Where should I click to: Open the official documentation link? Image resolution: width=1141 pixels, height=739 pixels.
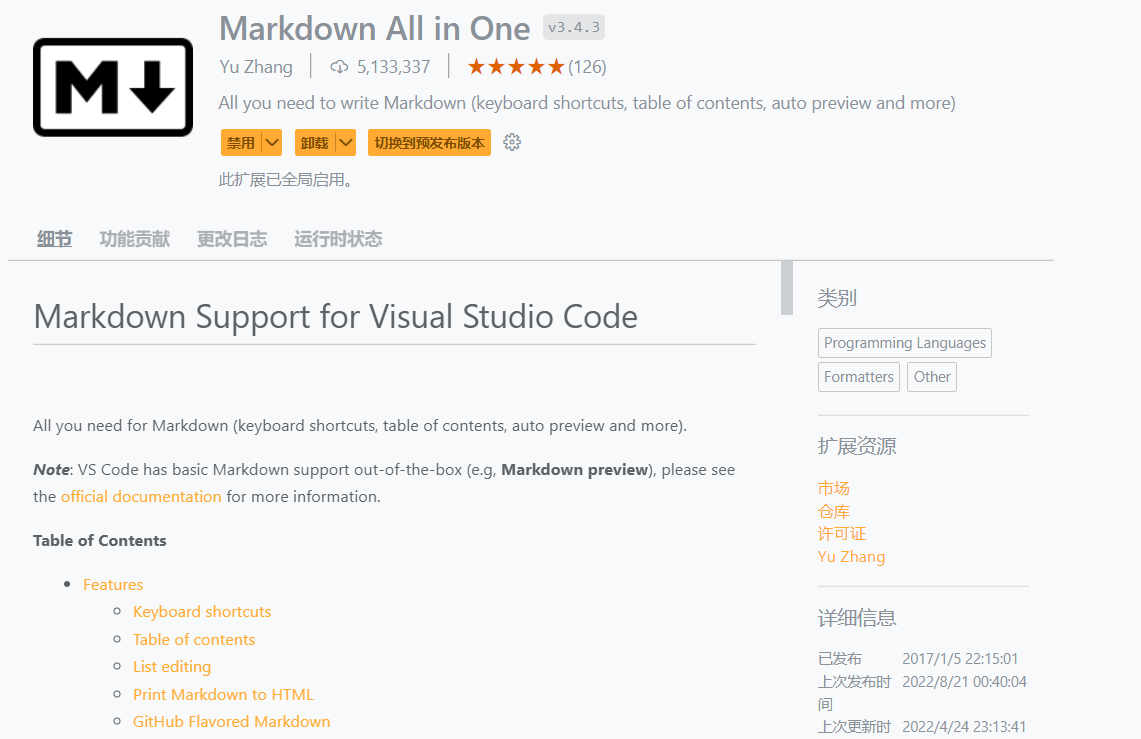click(x=141, y=497)
